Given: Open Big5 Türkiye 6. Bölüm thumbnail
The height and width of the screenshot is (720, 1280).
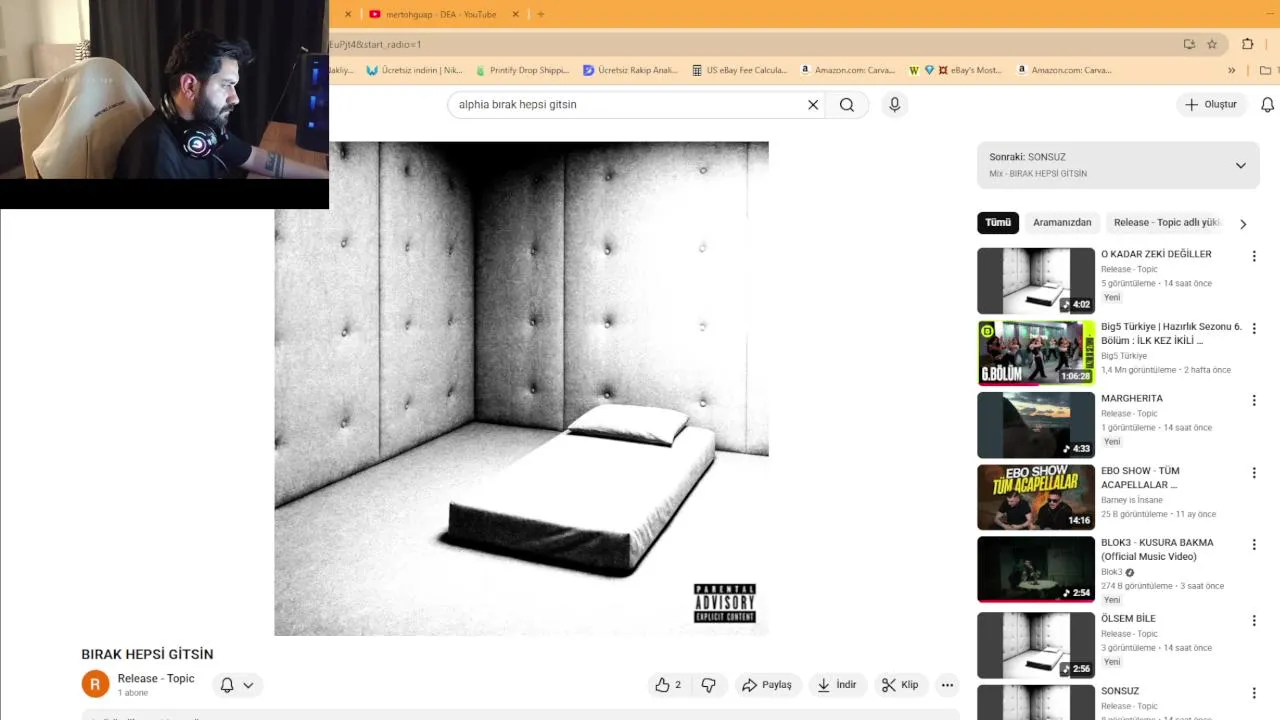Looking at the screenshot, I should pyautogui.click(x=1036, y=353).
